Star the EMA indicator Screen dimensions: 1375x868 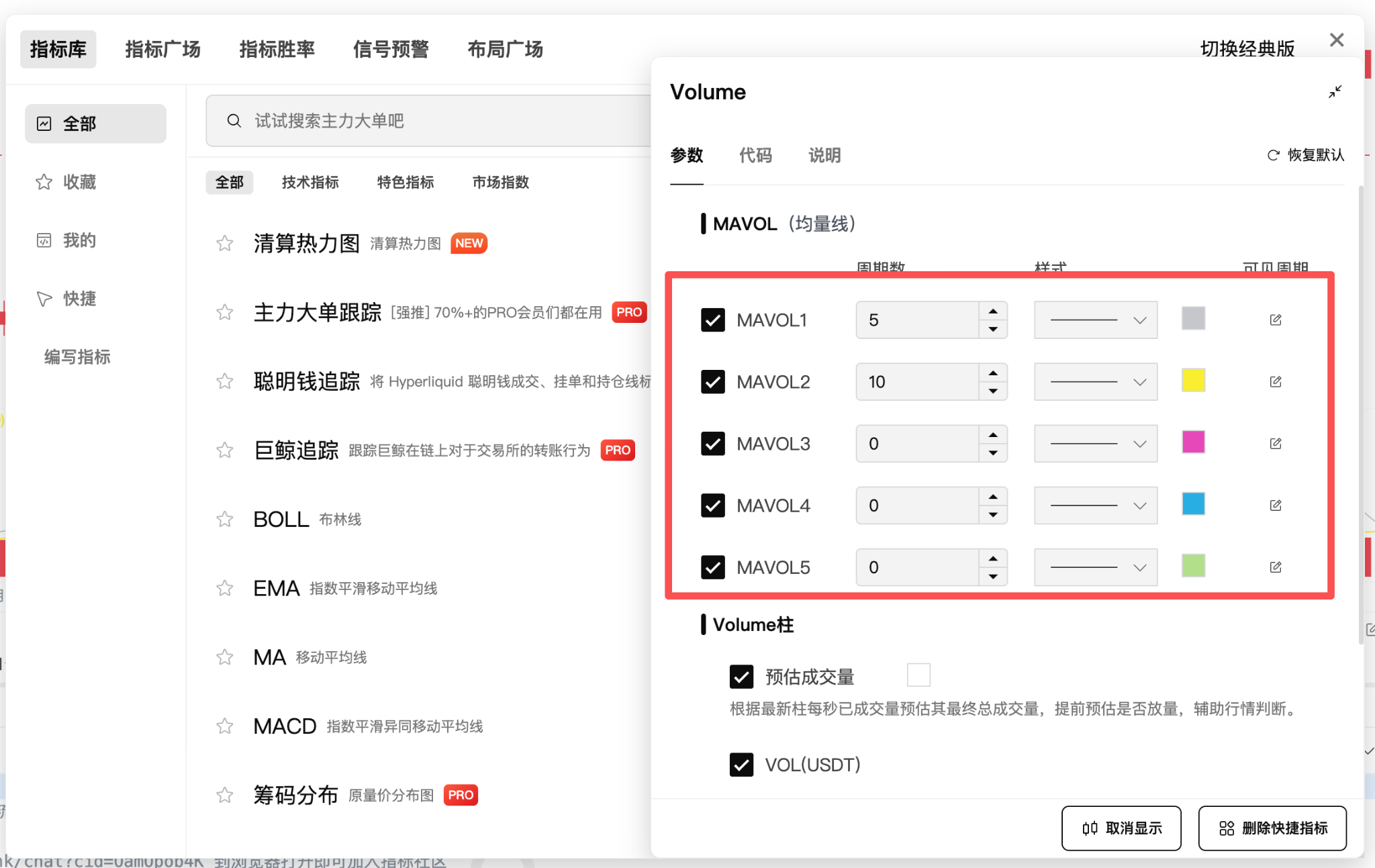[224, 588]
